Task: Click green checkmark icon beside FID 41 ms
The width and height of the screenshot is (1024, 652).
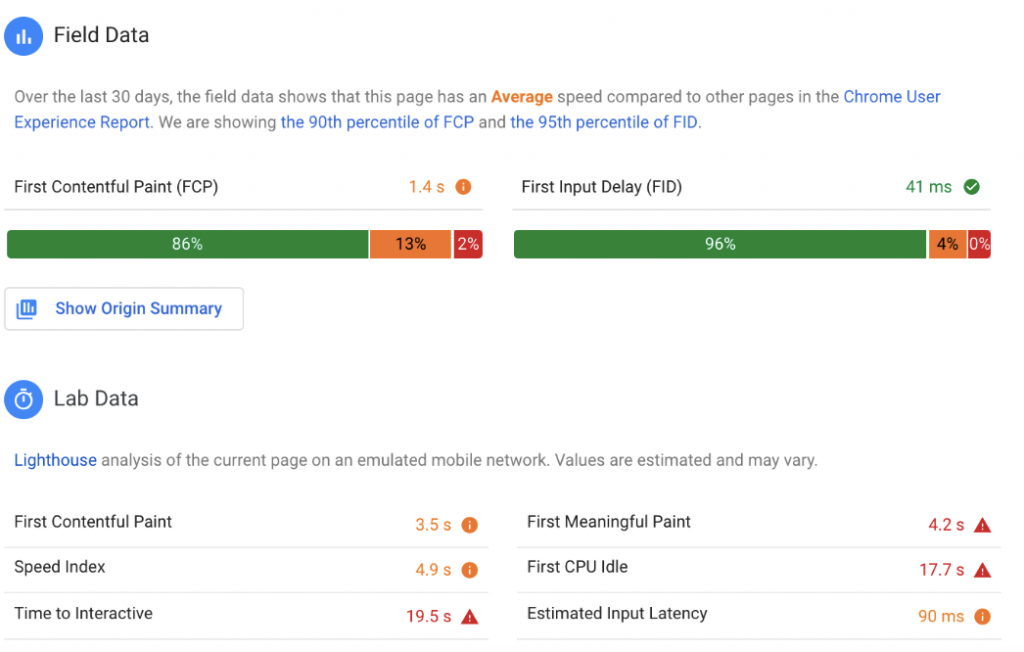Action: click(972, 187)
